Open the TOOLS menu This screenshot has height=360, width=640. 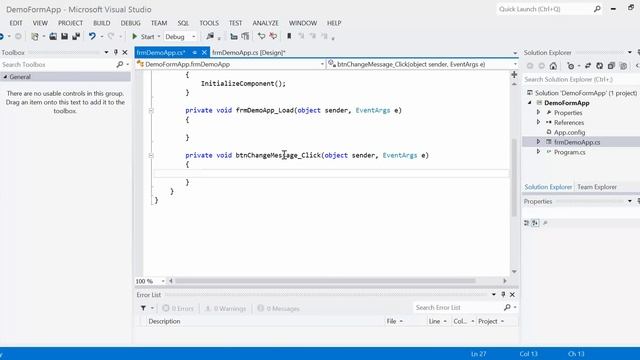(x=209, y=23)
